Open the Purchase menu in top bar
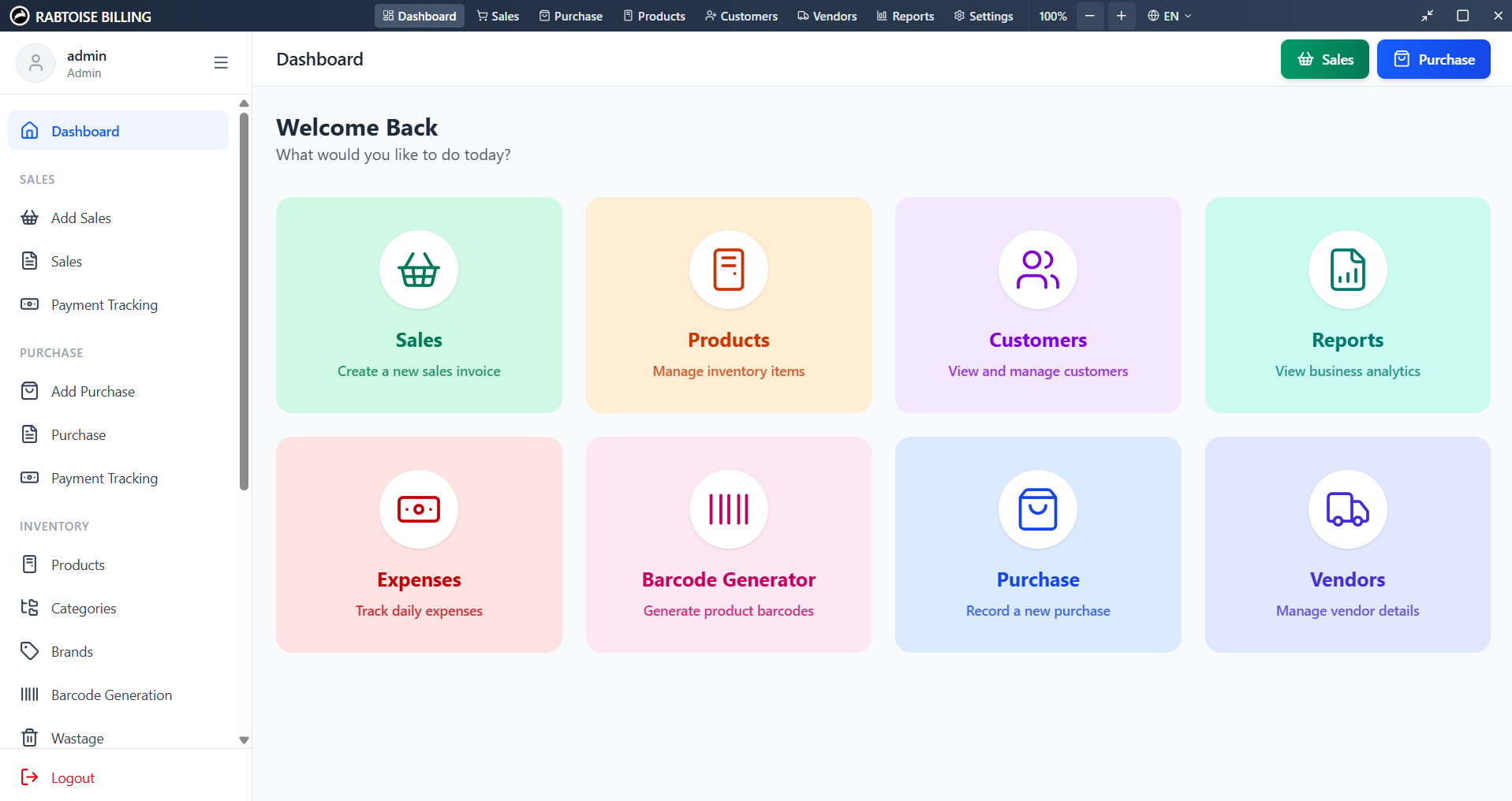Image resolution: width=1512 pixels, height=801 pixels. pos(571,16)
